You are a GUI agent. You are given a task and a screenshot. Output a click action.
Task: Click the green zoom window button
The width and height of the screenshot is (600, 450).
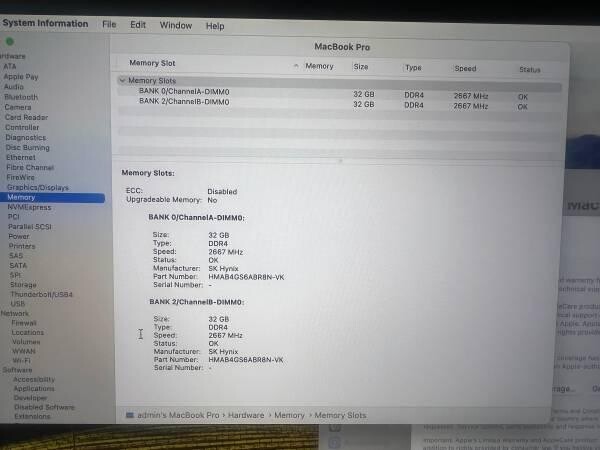(x=10, y=41)
